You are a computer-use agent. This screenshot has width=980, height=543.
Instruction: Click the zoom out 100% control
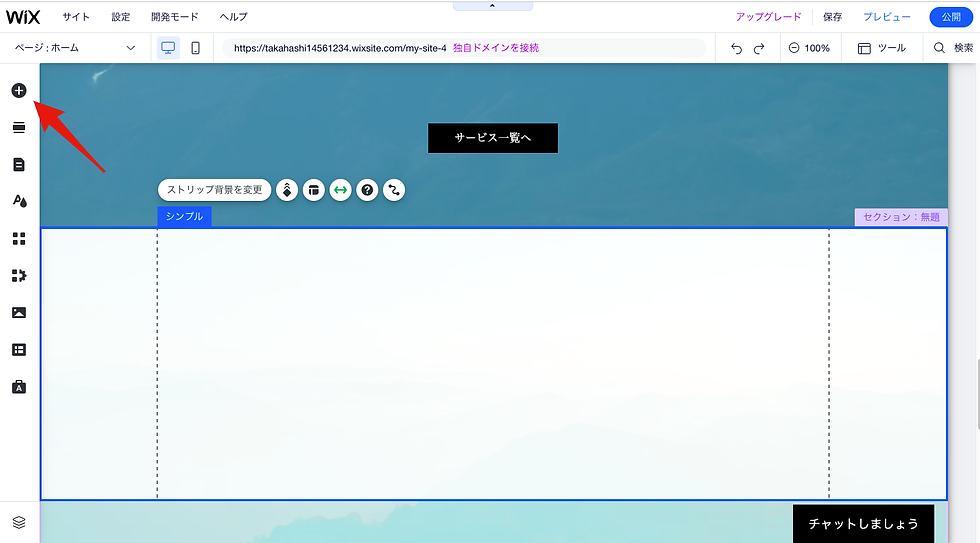tap(809, 48)
